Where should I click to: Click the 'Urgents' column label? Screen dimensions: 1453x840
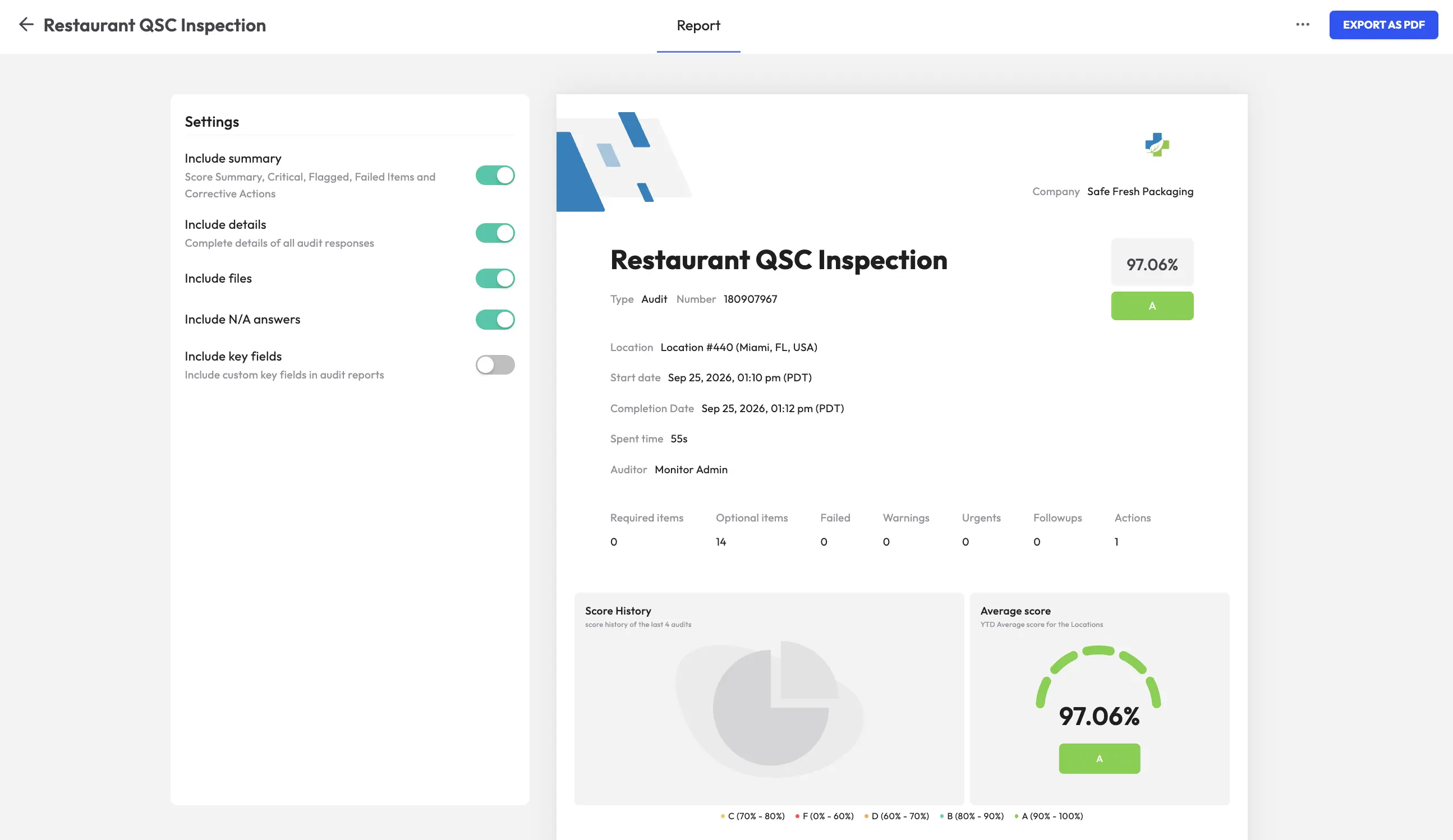(981, 518)
